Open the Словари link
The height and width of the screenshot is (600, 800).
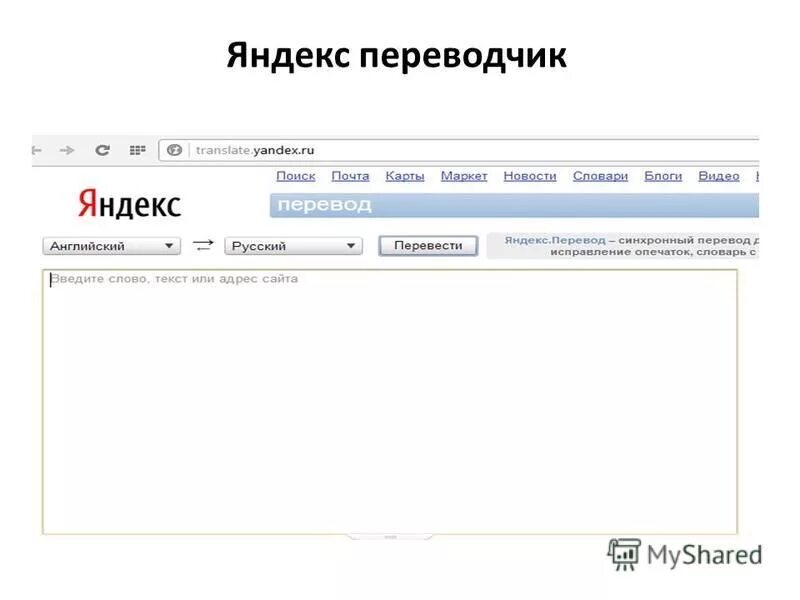point(601,176)
